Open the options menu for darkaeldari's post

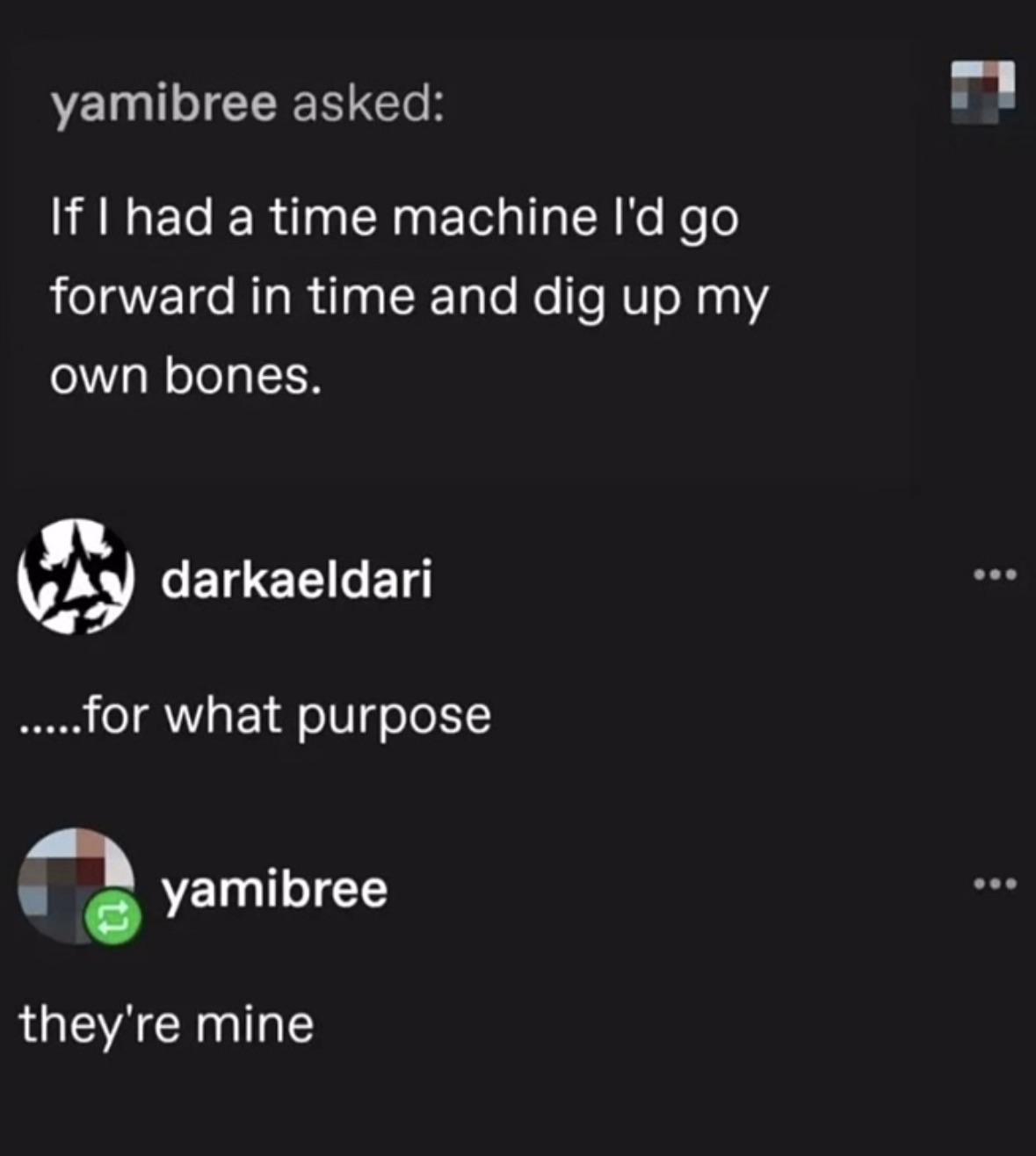pyautogui.click(x=995, y=575)
